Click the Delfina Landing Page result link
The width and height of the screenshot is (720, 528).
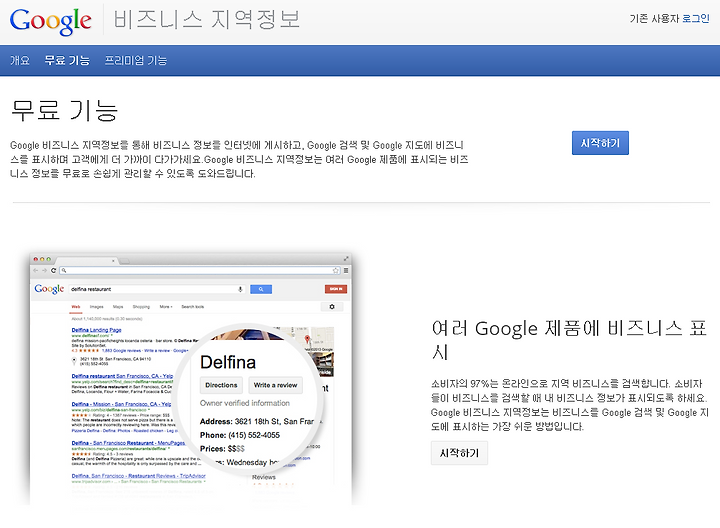(96, 330)
